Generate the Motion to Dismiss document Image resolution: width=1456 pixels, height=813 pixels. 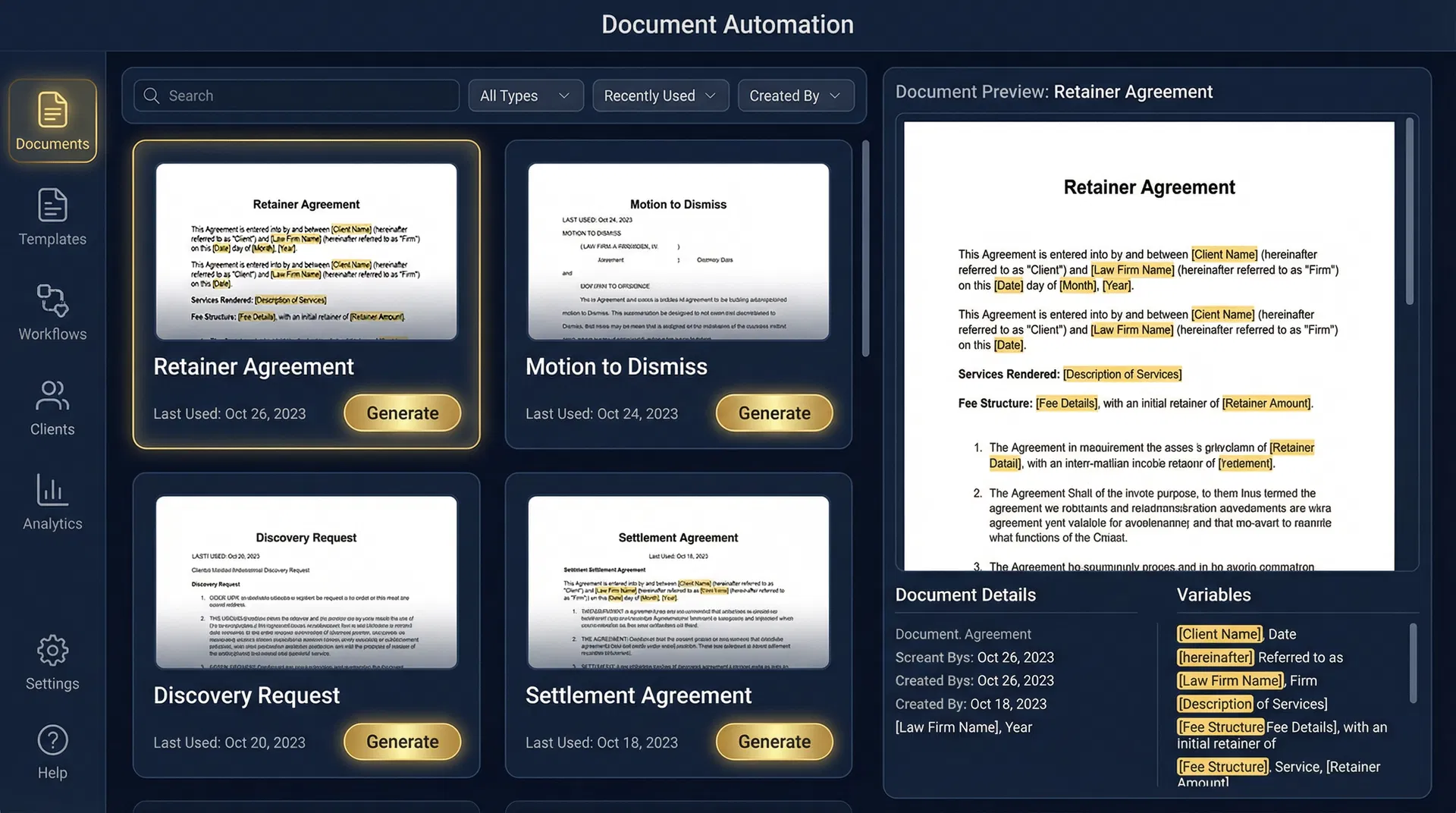tap(774, 413)
